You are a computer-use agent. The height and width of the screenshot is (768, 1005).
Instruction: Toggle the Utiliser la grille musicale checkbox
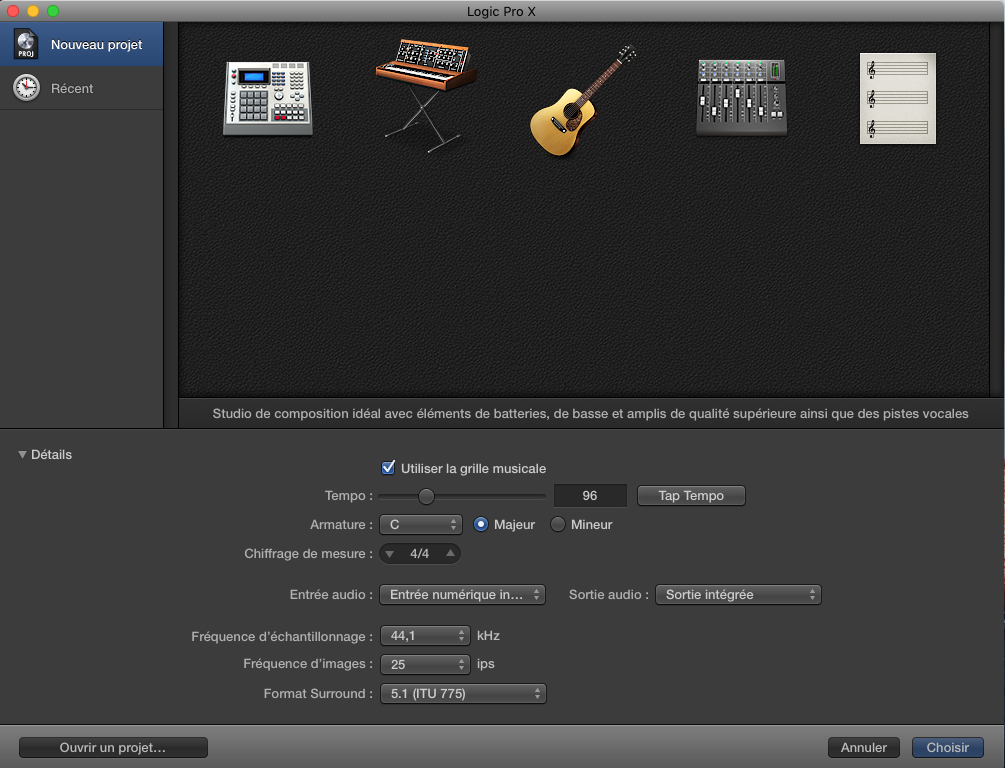(389, 468)
